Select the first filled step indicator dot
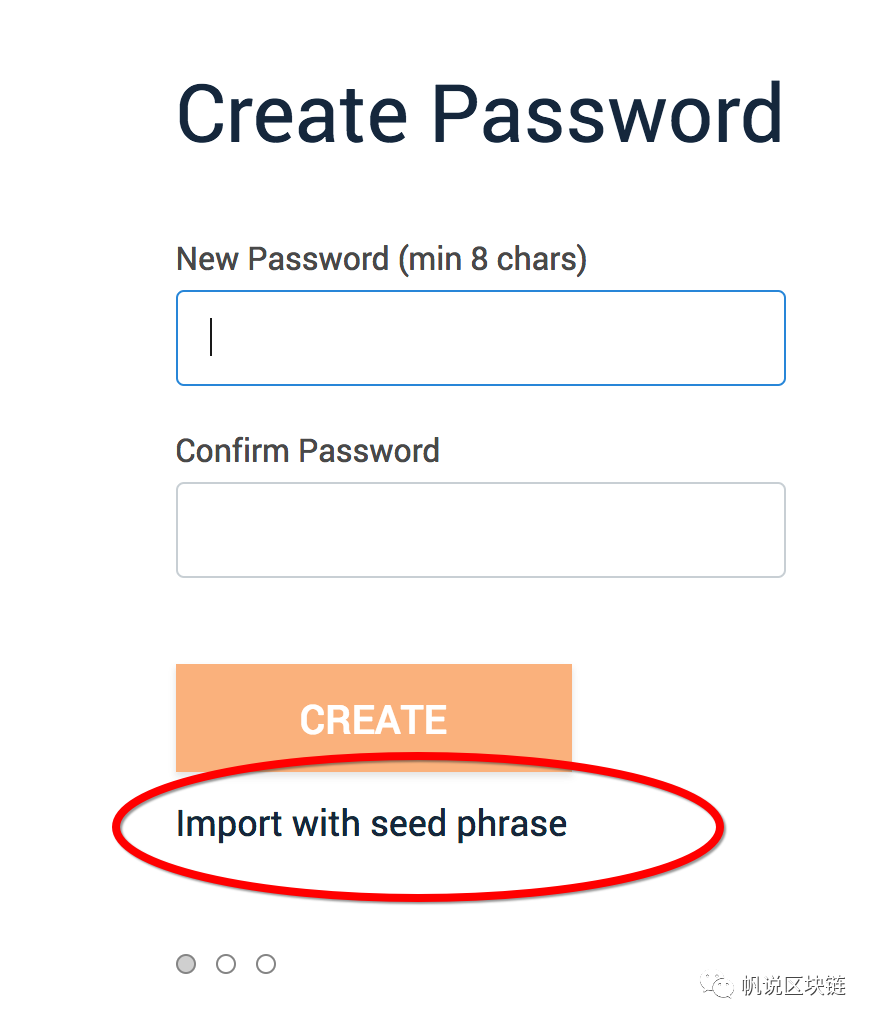 click(x=186, y=964)
